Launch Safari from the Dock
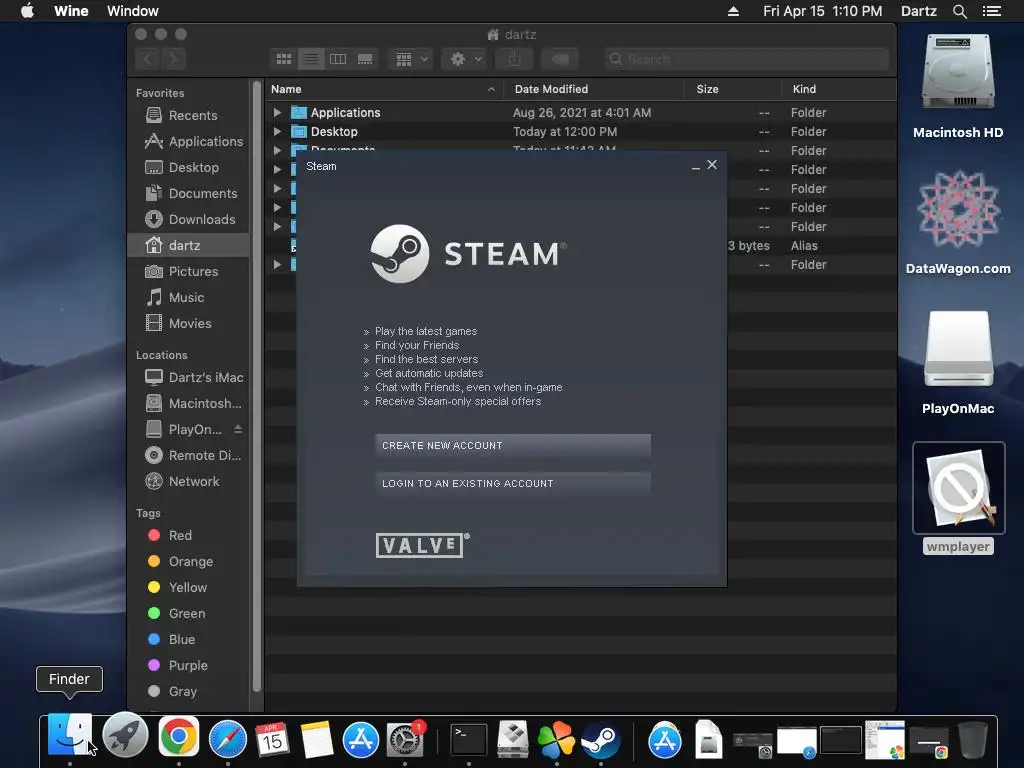Image resolution: width=1024 pixels, height=768 pixels. coord(227,740)
